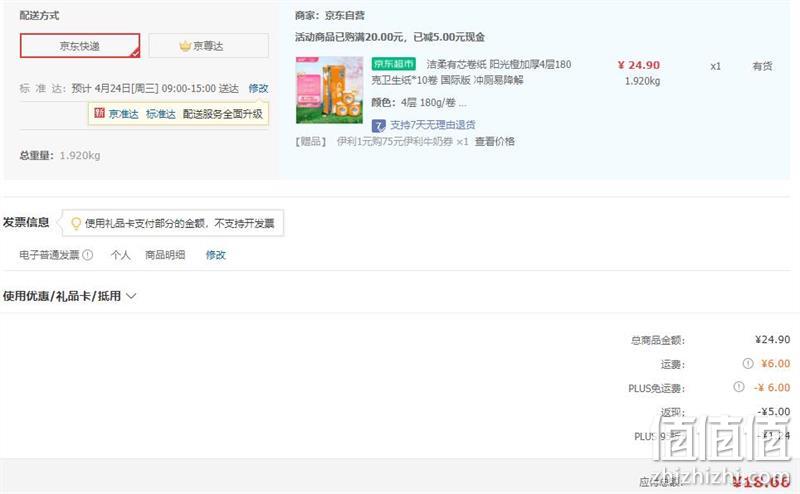Image resolution: width=800 pixels, height=494 pixels.
Task: Click the 商家：京东自营 merchant text
Action: click(330, 15)
